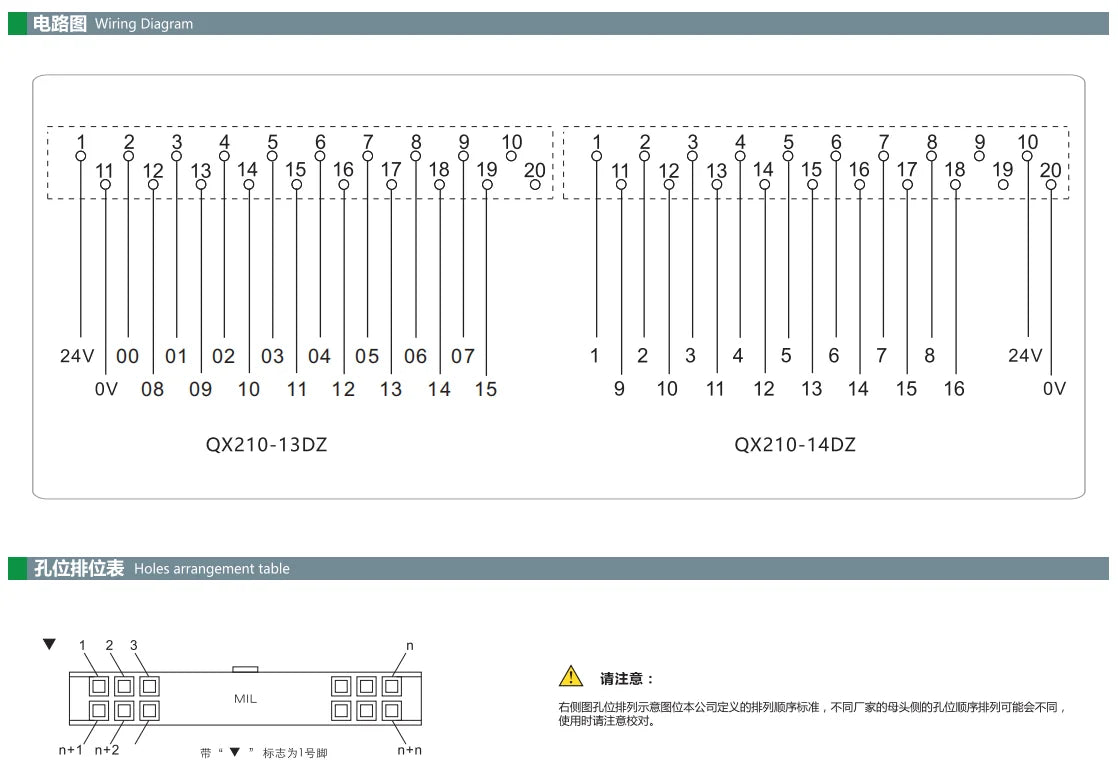Image resolution: width=1118 pixels, height=774 pixels.
Task: Click the 请注意 caution heading
Action: 626,678
